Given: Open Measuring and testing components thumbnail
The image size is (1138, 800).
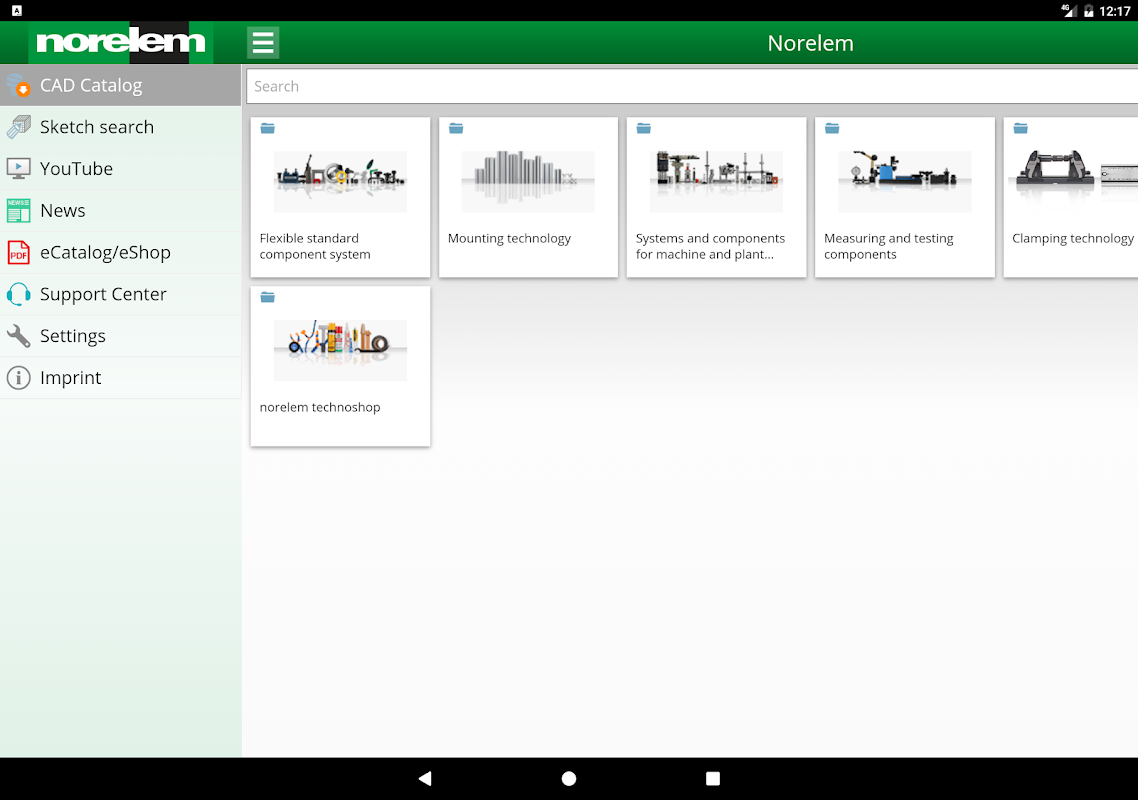Looking at the screenshot, I should 904,181.
